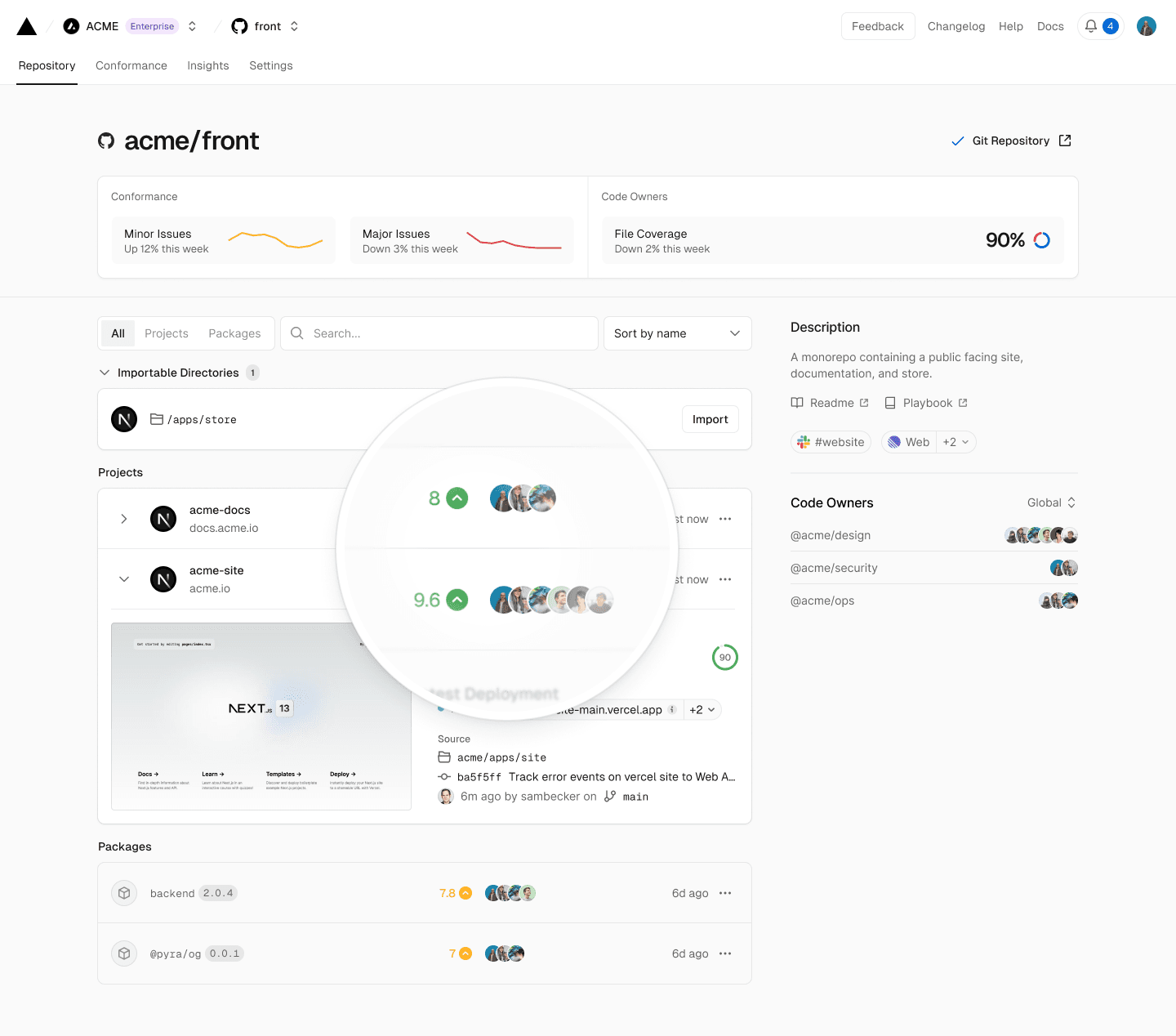The width and height of the screenshot is (1176, 1036).
Task: Click the Vercel triangle logo
Action: coord(27,26)
